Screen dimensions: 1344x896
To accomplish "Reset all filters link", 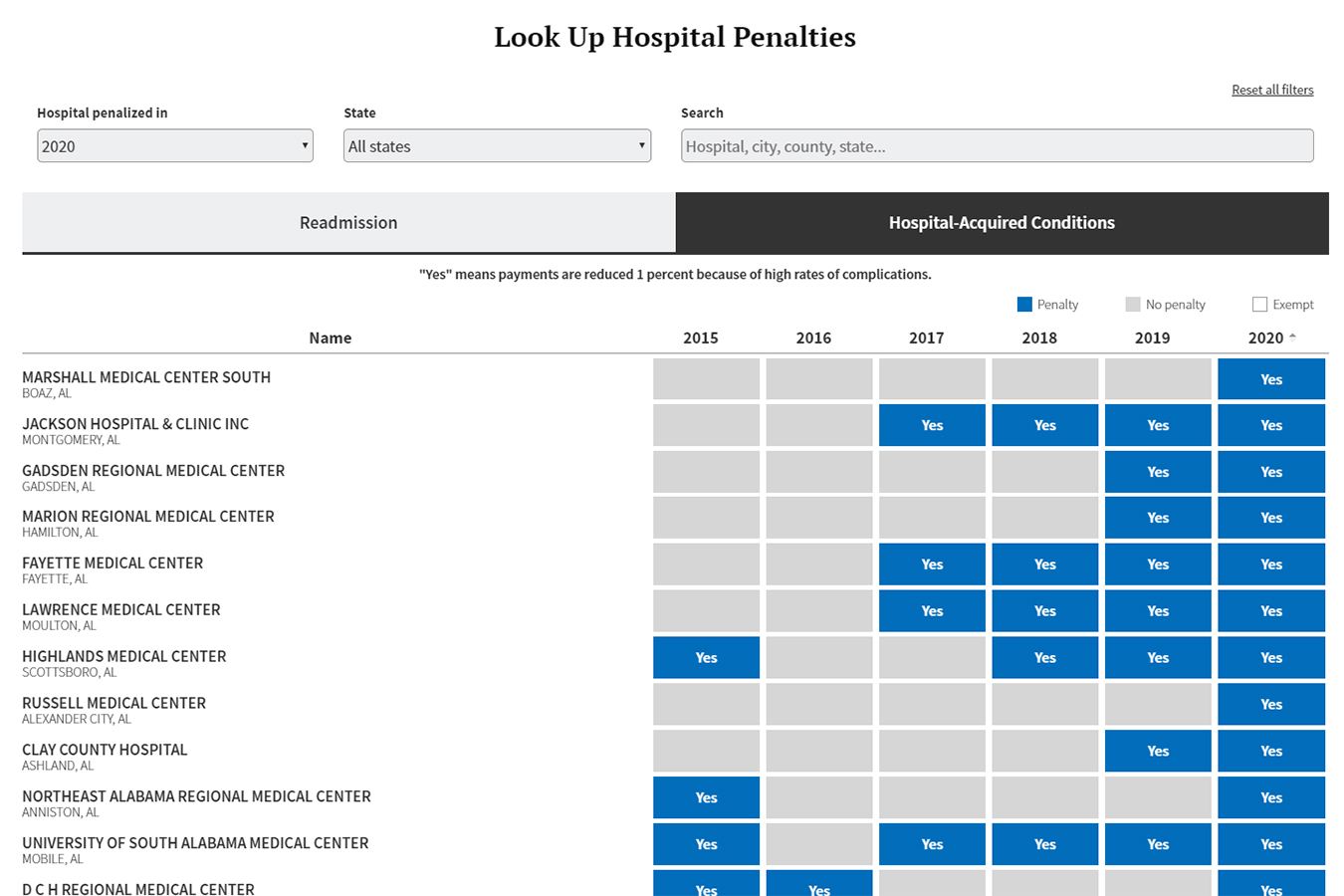I will click(1271, 90).
